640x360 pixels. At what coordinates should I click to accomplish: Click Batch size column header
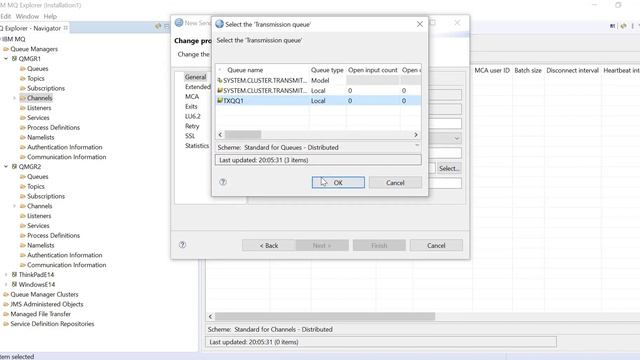[x=528, y=70]
